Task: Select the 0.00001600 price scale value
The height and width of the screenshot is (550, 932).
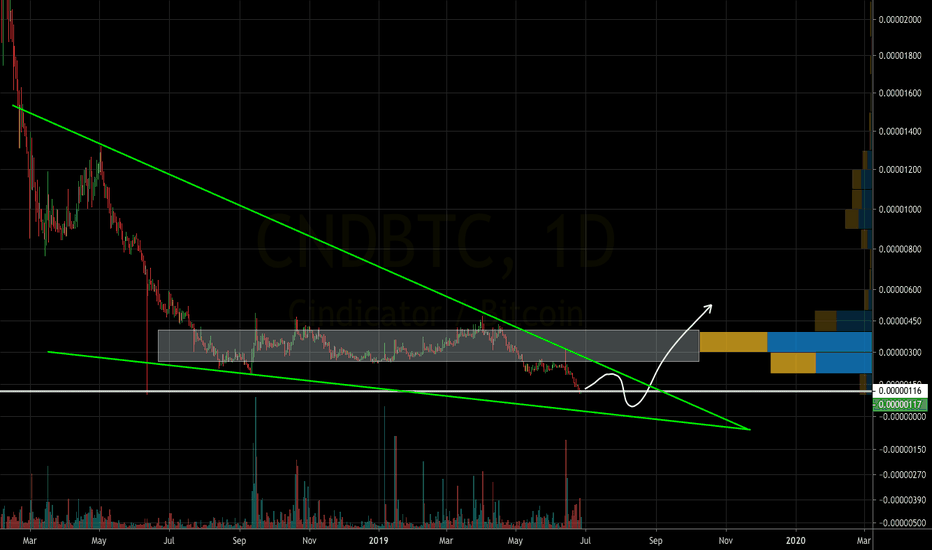Action: (900, 93)
